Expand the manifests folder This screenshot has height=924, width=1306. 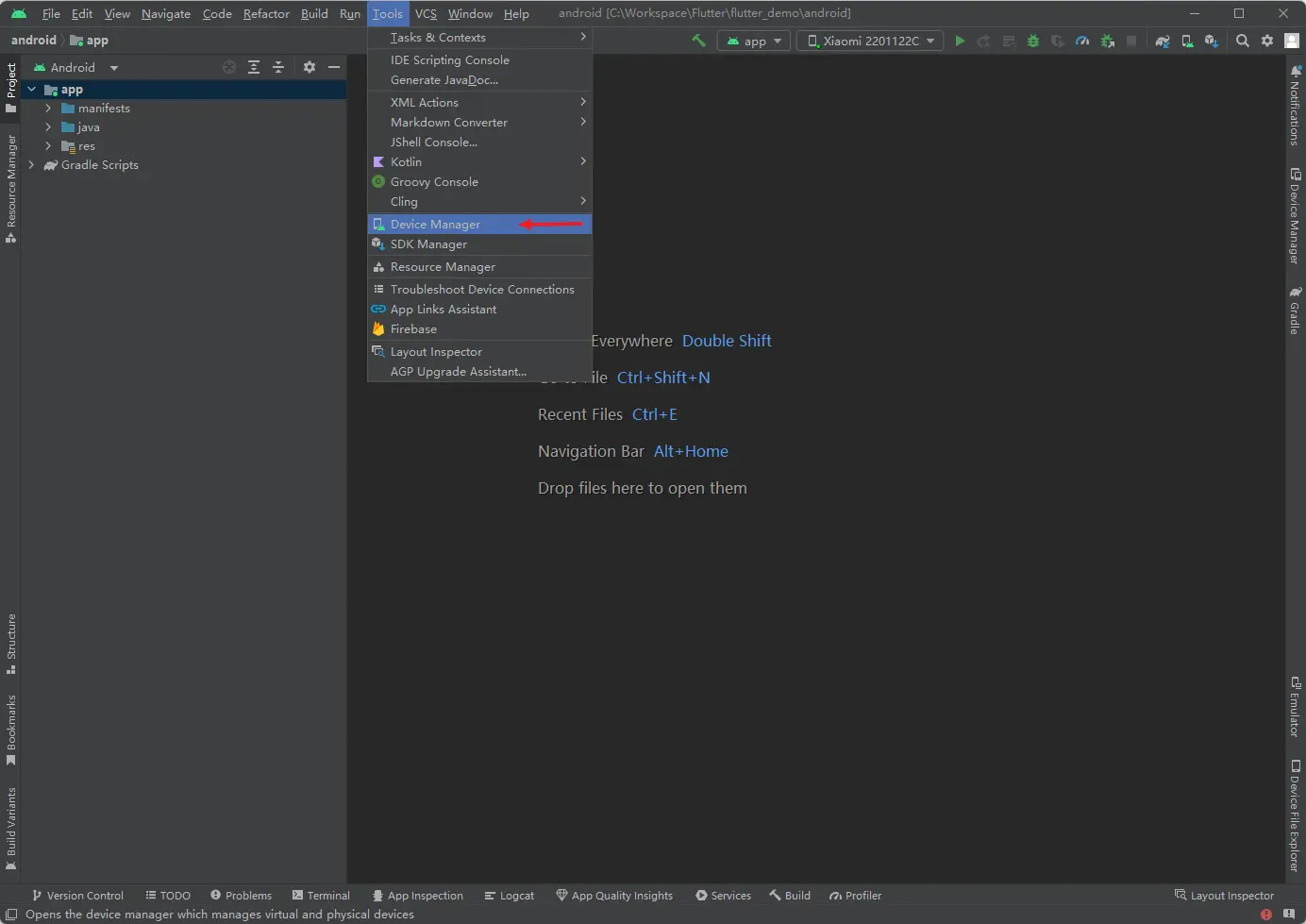48,109
